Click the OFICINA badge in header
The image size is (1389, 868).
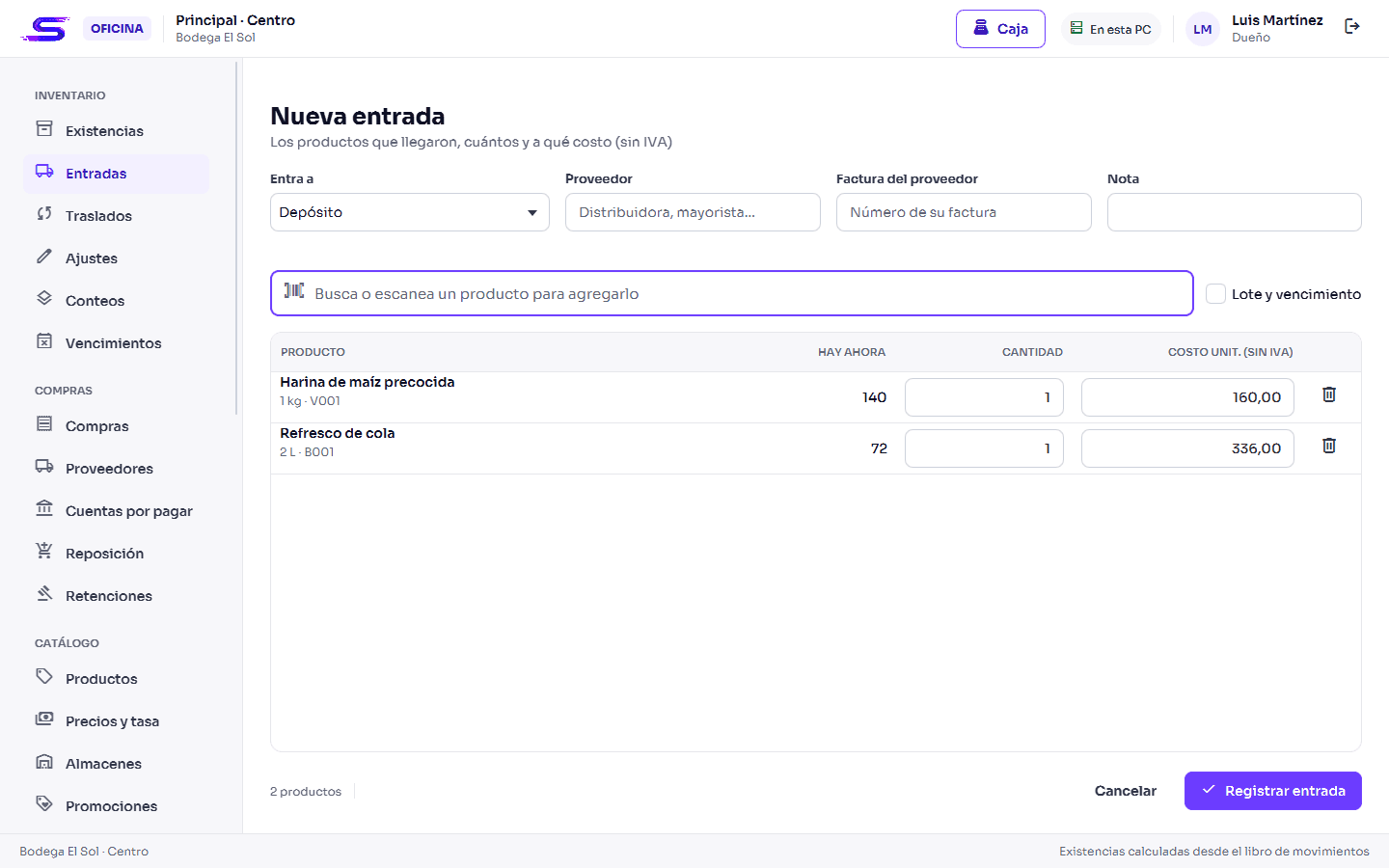117,29
